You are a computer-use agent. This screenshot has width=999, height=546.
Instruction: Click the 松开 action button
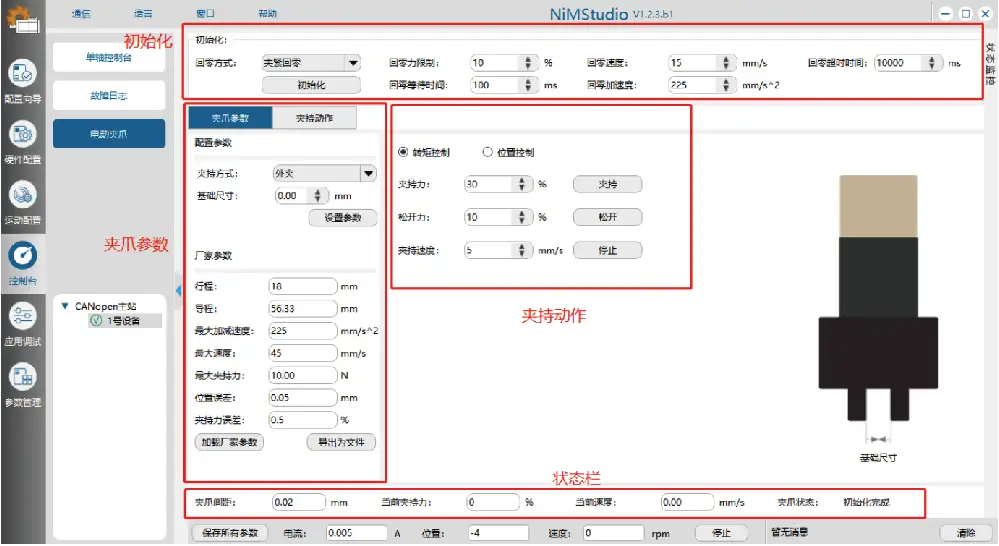coord(607,217)
